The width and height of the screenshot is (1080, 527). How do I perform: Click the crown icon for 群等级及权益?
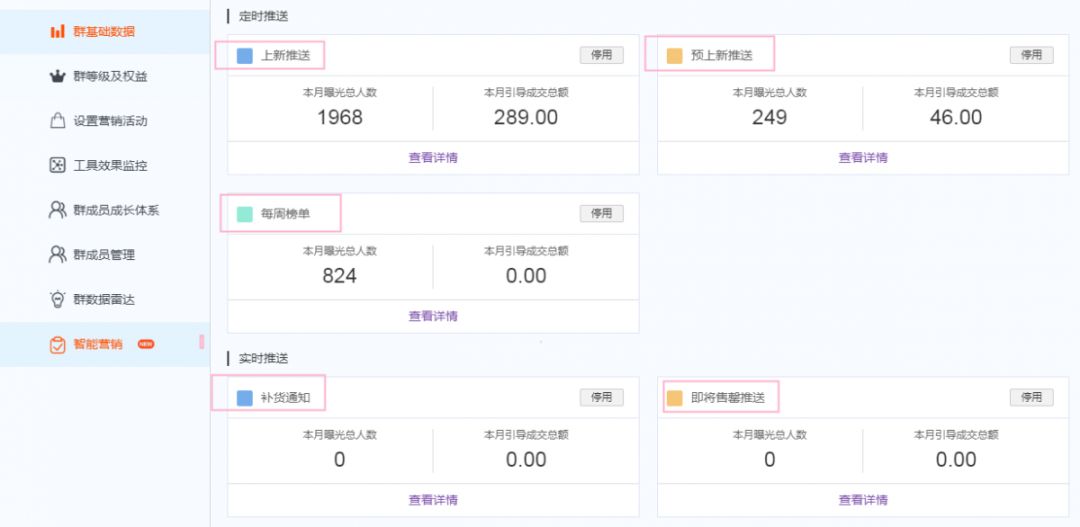57,77
